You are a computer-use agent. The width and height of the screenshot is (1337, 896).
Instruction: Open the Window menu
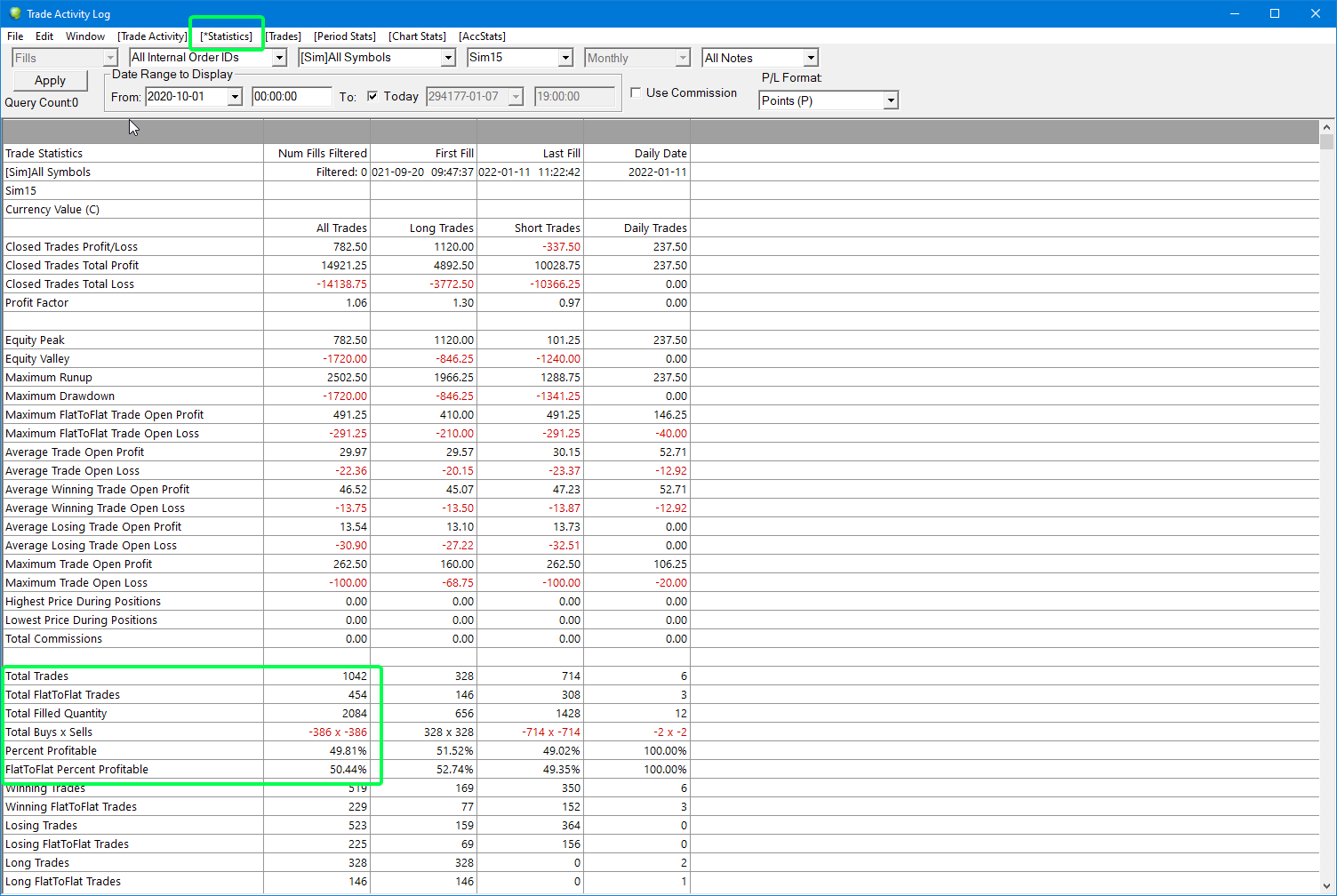click(85, 36)
